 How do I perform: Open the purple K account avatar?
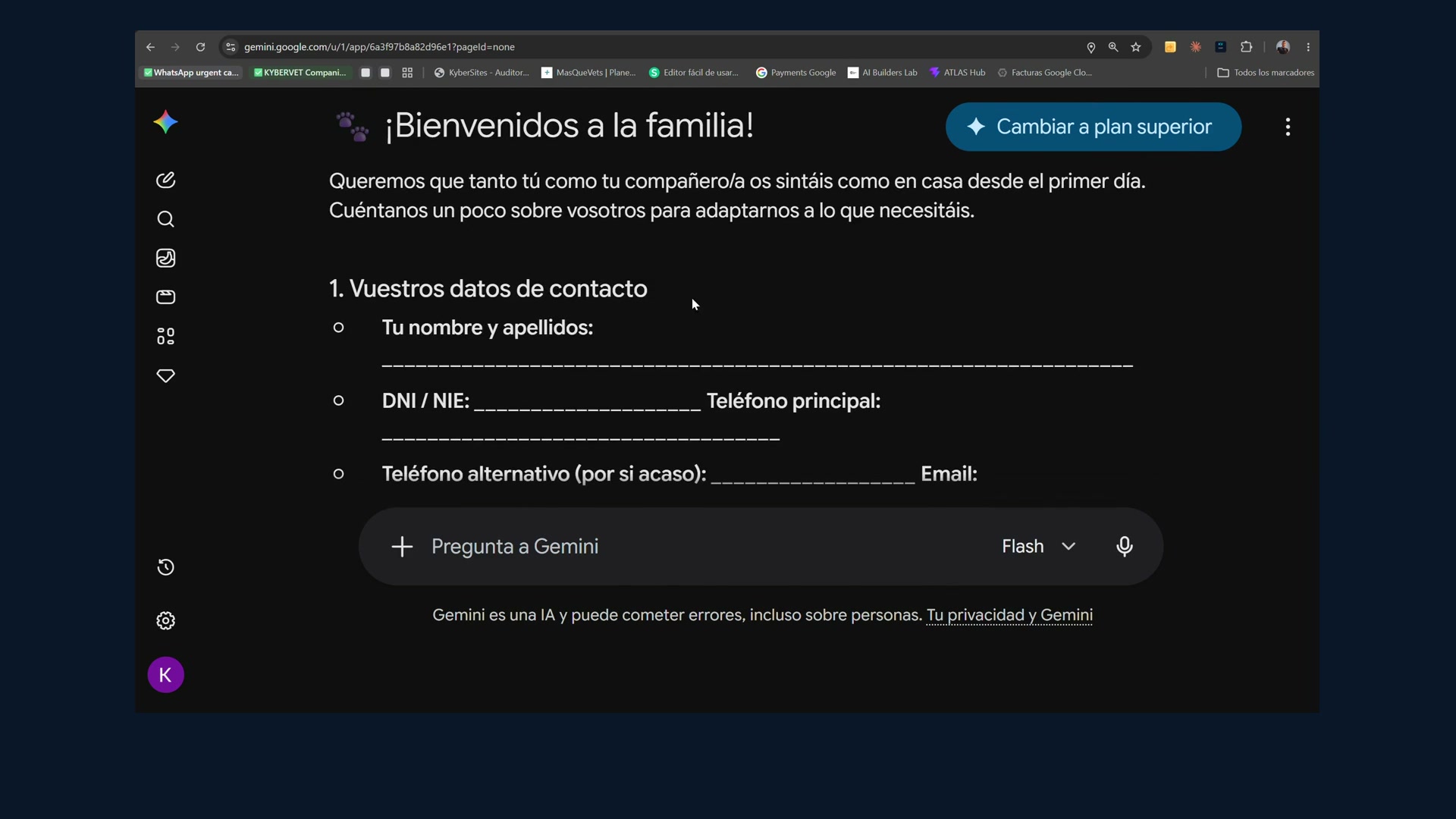(165, 675)
